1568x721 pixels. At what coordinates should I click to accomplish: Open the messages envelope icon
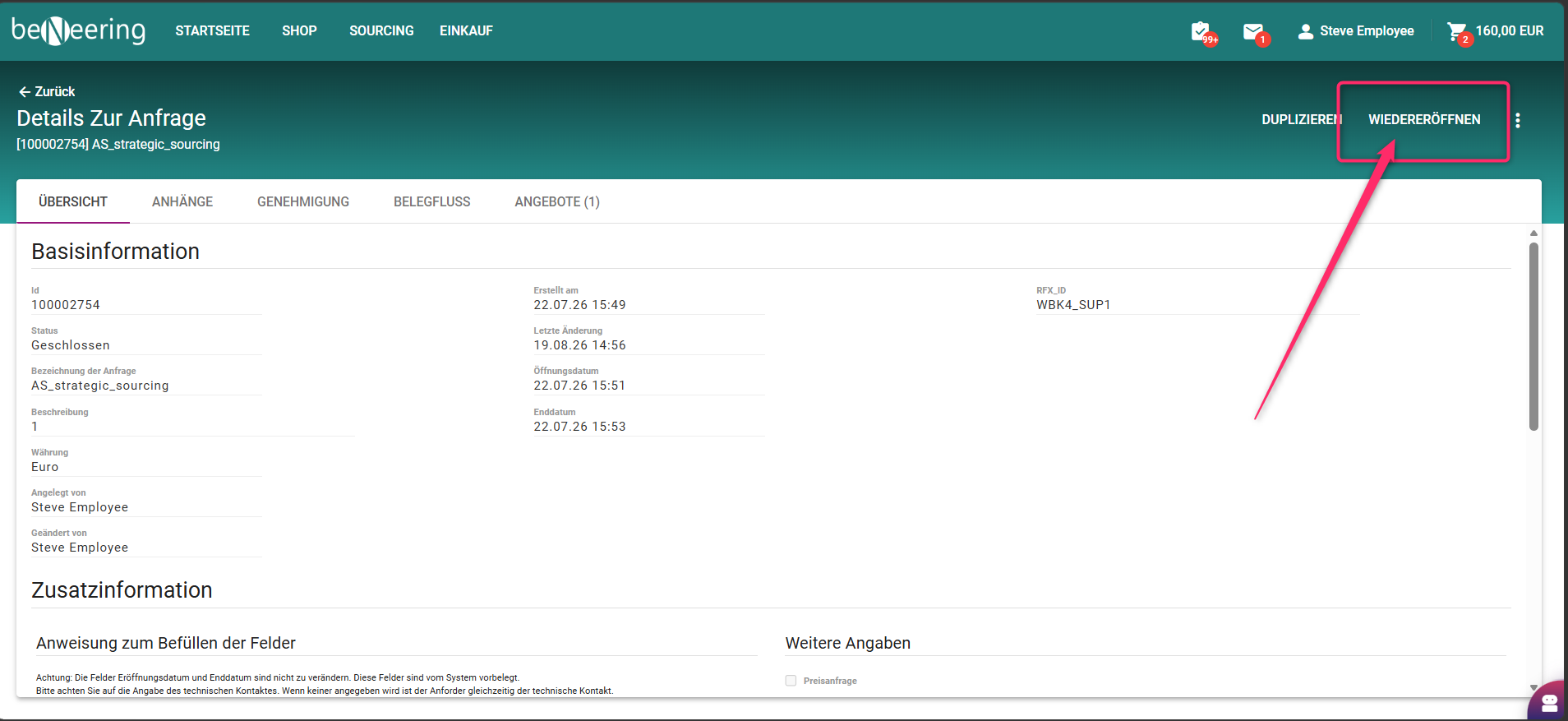[1255, 33]
